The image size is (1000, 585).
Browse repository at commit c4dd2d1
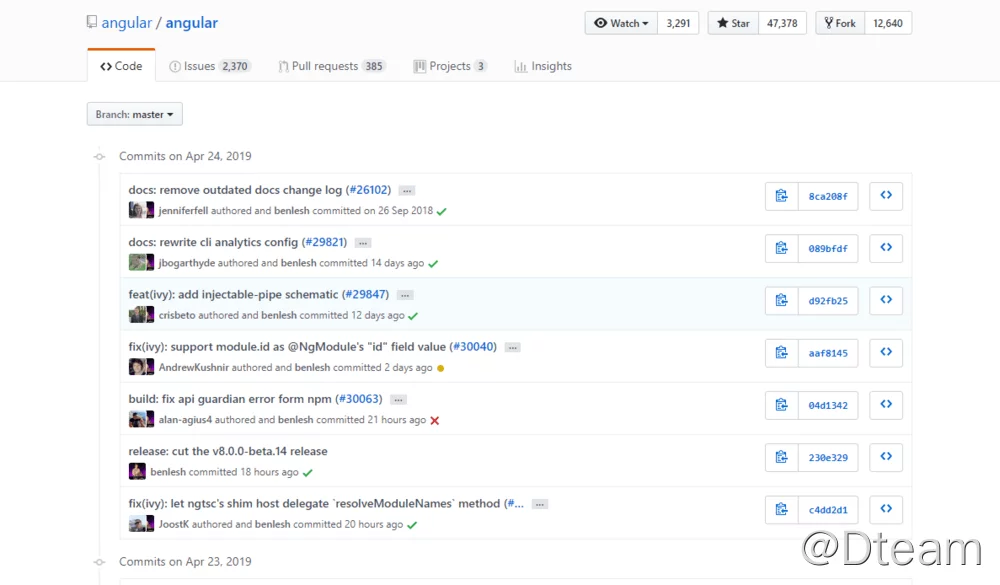click(886, 510)
